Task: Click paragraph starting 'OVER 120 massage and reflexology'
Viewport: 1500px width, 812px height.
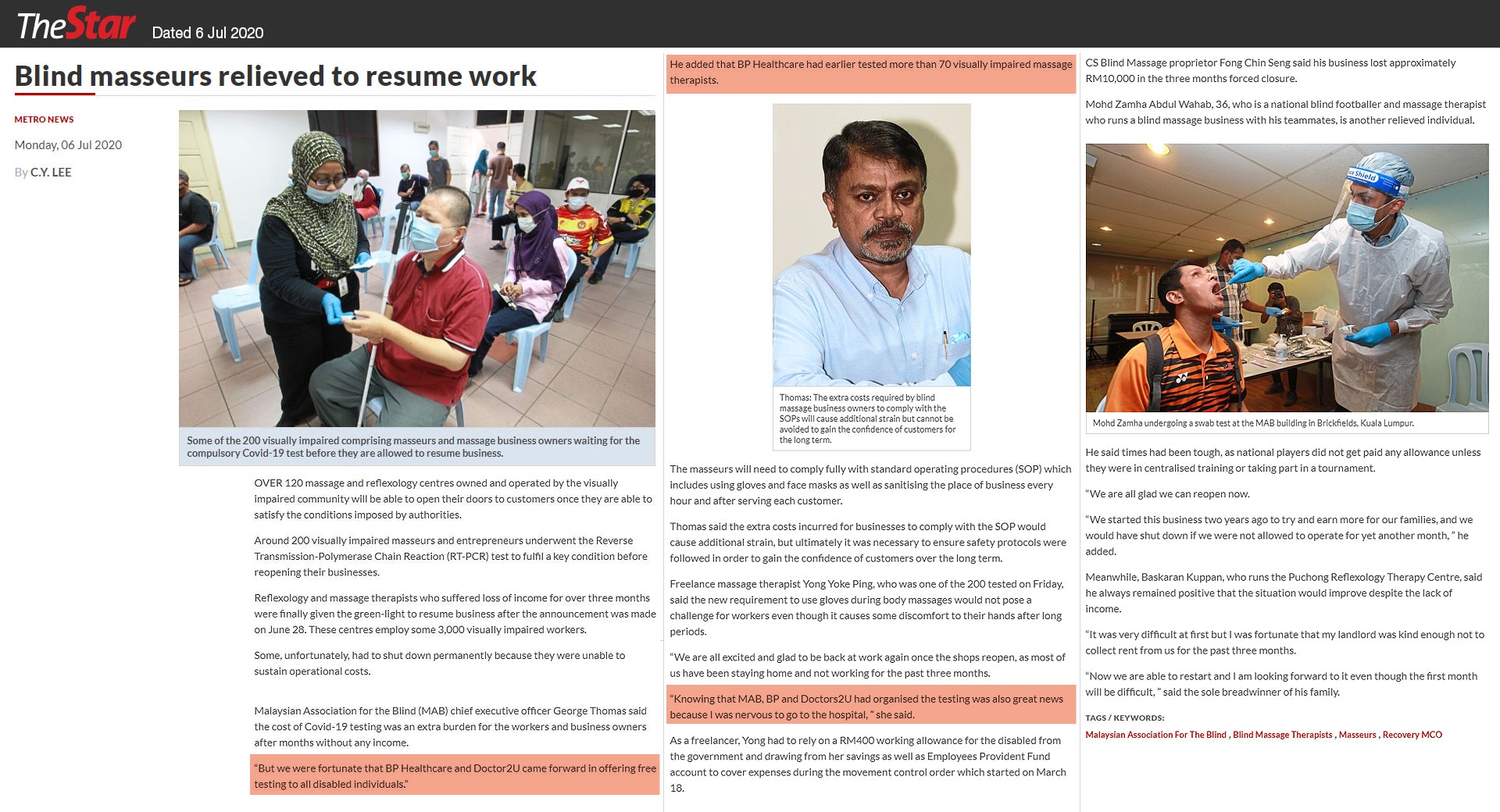Action: coord(453,499)
